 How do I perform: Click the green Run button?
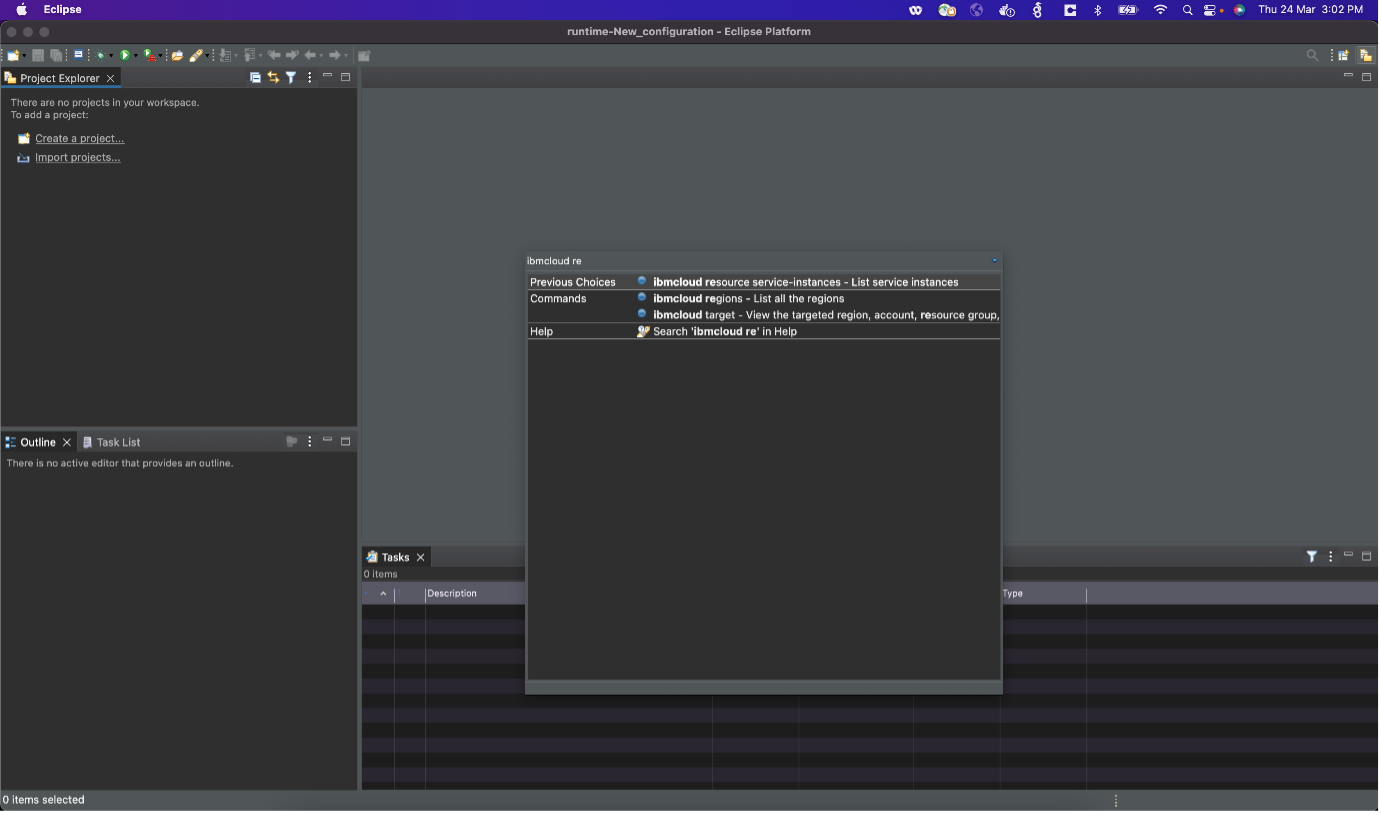pos(125,55)
